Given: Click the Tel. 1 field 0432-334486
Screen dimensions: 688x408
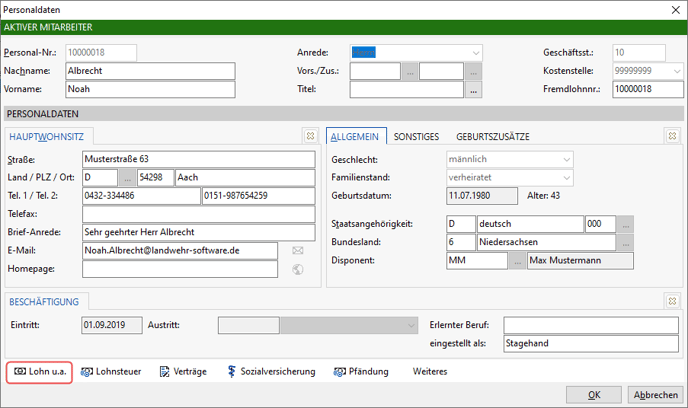Looking at the screenshot, I should click(141, 196).
